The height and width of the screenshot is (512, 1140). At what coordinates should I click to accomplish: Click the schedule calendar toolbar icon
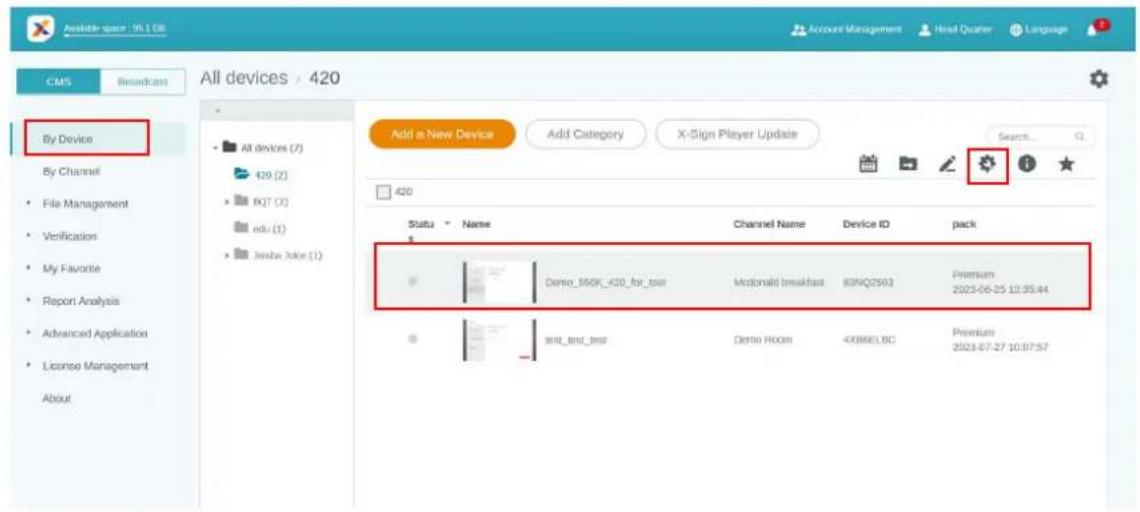(x=867, y=164)
